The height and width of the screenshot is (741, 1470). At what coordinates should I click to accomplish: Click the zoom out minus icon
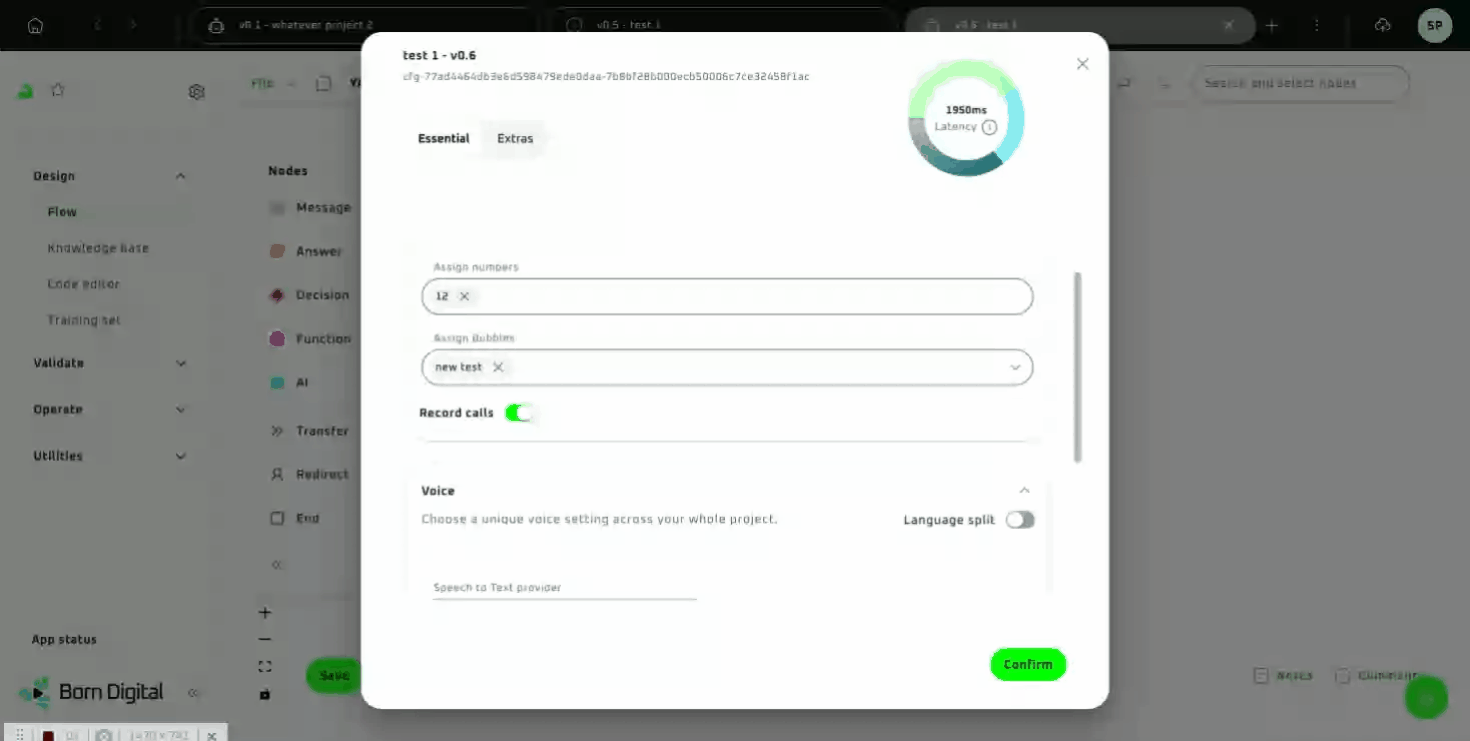tap(265, 639)
